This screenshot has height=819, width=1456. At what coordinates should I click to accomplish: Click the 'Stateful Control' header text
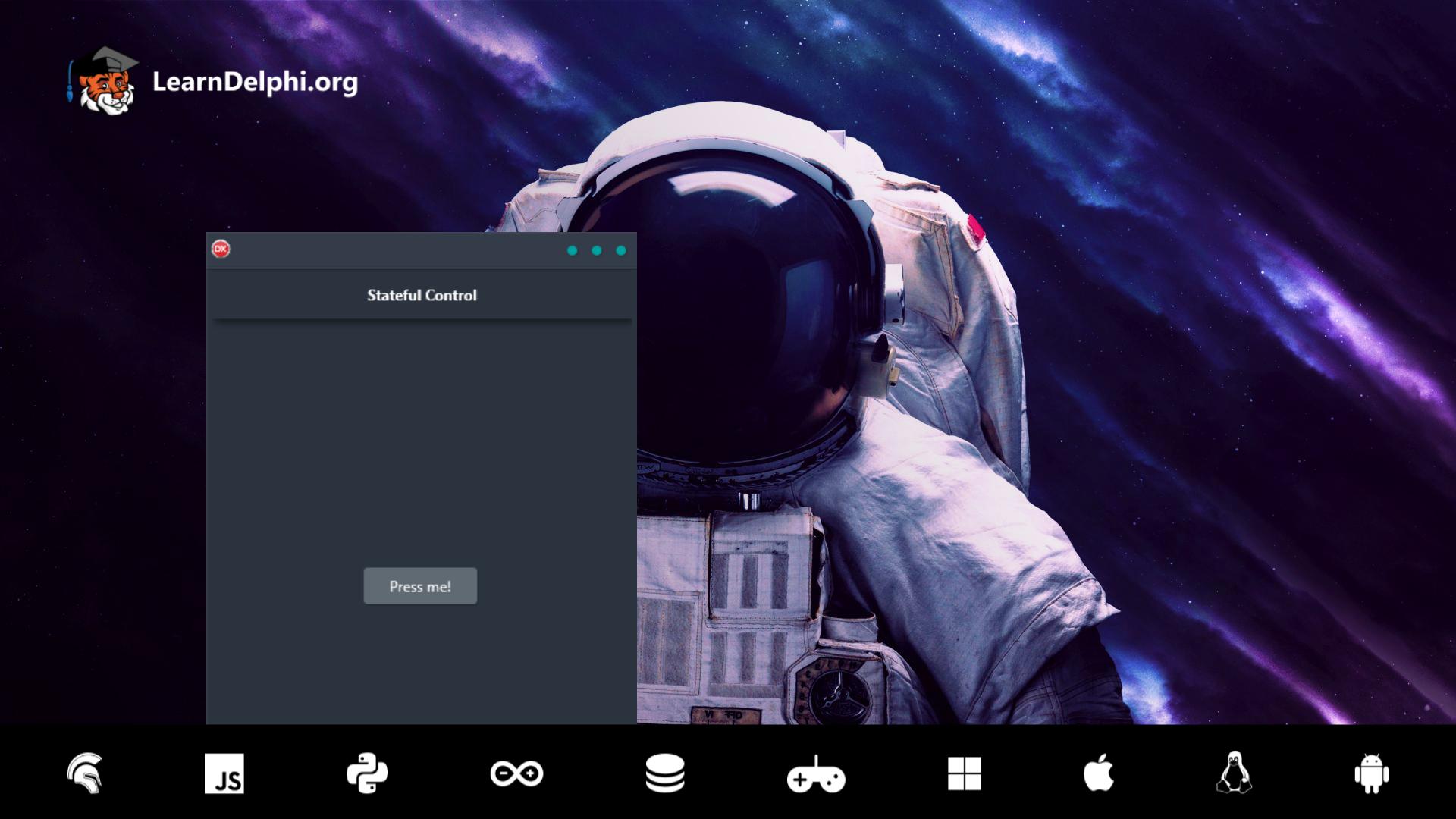421,295
